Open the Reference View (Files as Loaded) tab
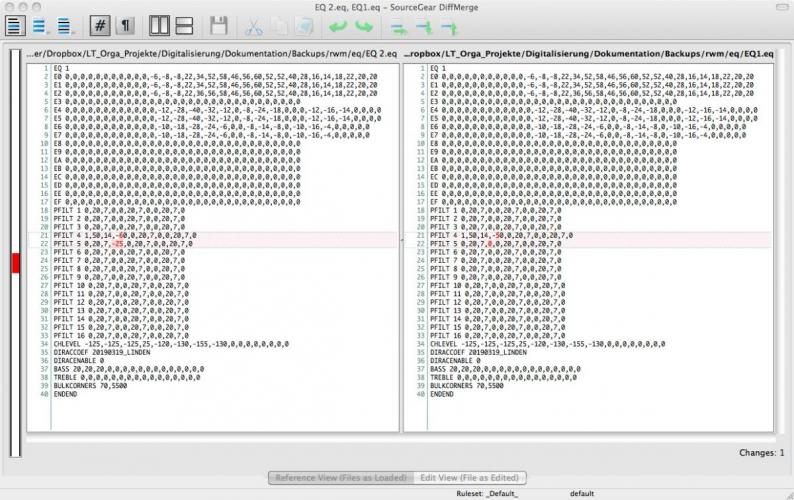Image resolution: width=794 pixels, height=500 pixels. 339,478
